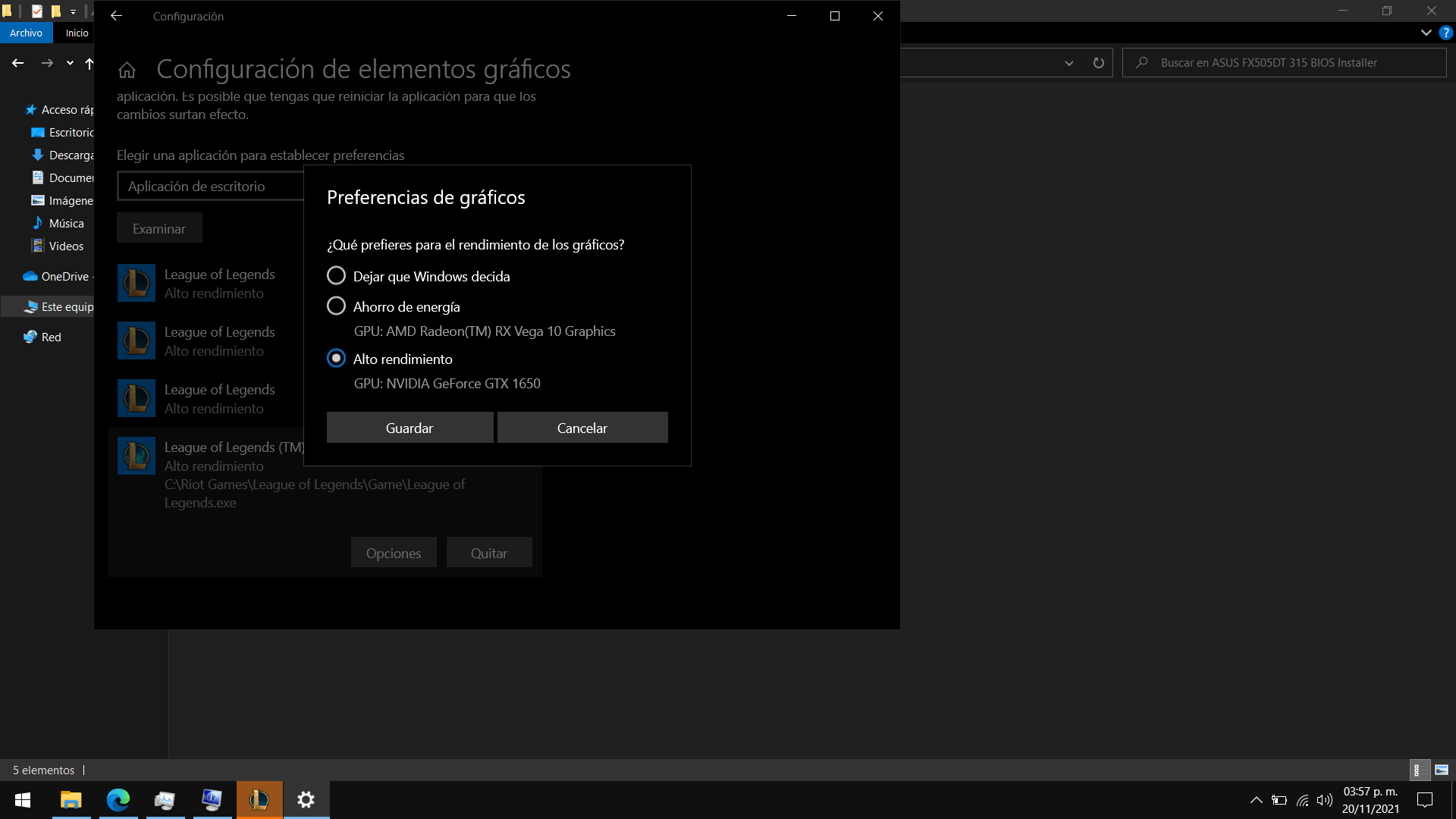Expand the File Explorer ribbon chevron
This screenshot has height=819, width=1456.
coord(1426,33)
